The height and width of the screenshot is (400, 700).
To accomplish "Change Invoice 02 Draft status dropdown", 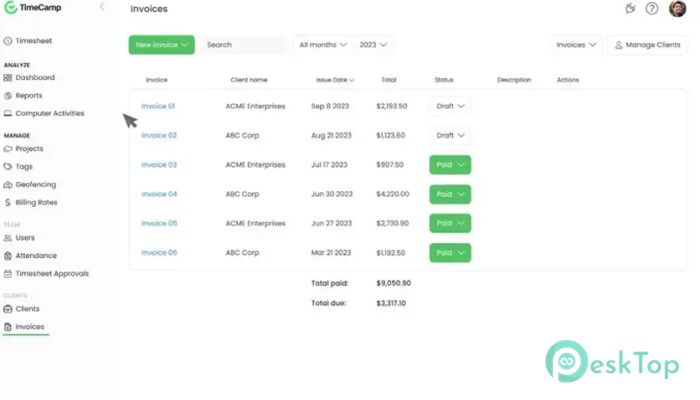I will pyautogui.click(x=450, y=135).
